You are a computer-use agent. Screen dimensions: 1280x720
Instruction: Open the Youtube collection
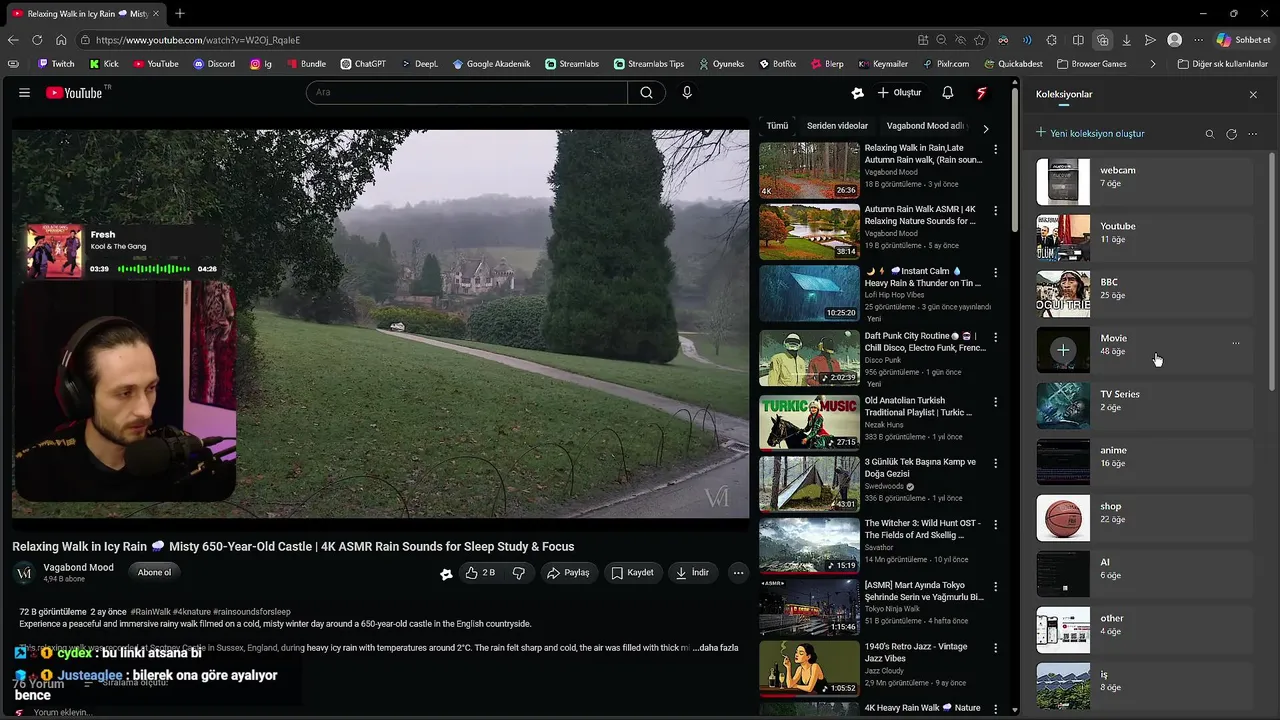tap(1144, 238)
